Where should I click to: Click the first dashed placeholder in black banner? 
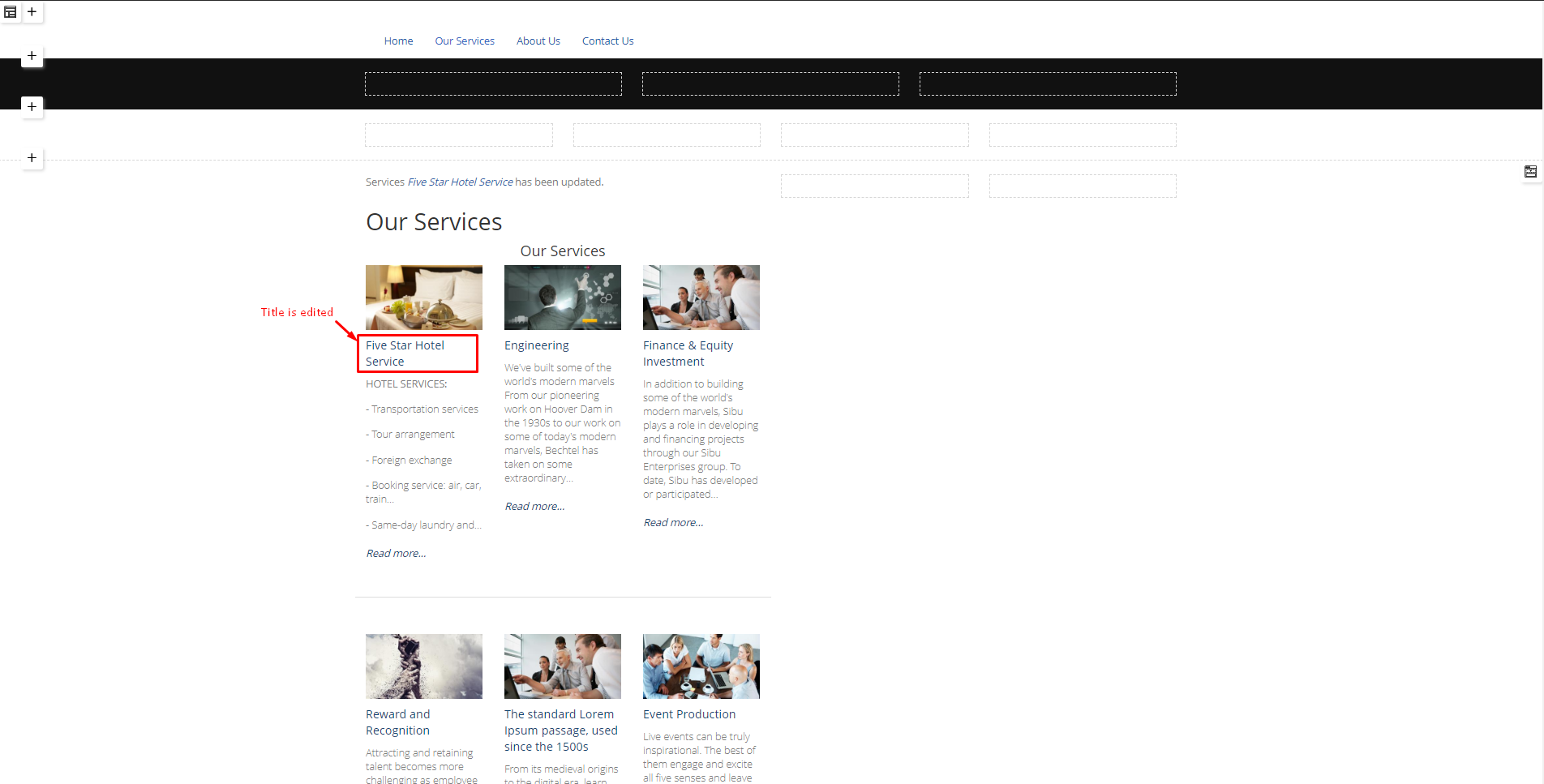493,84
